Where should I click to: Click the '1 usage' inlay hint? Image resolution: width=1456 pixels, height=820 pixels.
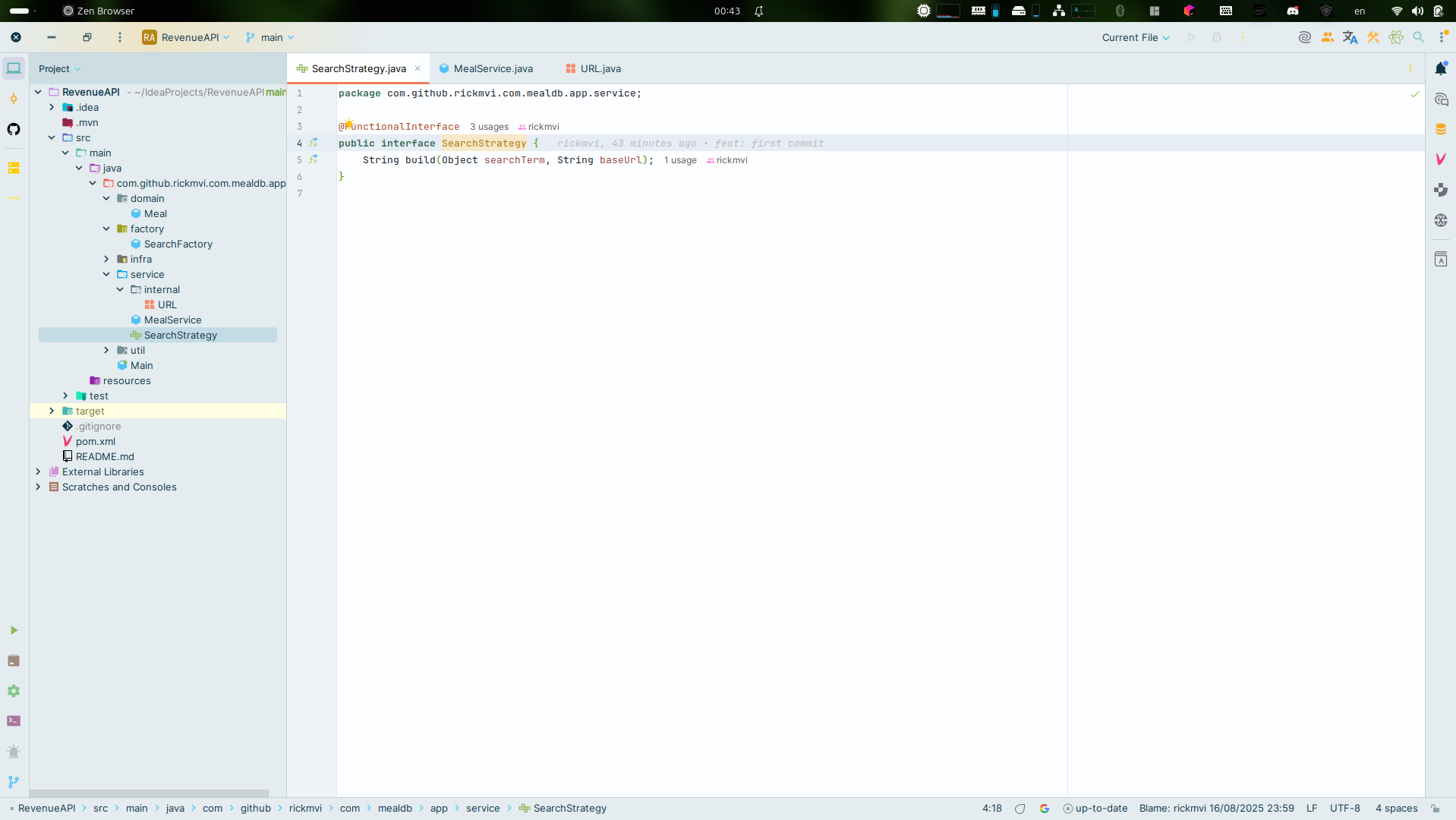pyautogui.click(x=680, y=160)
